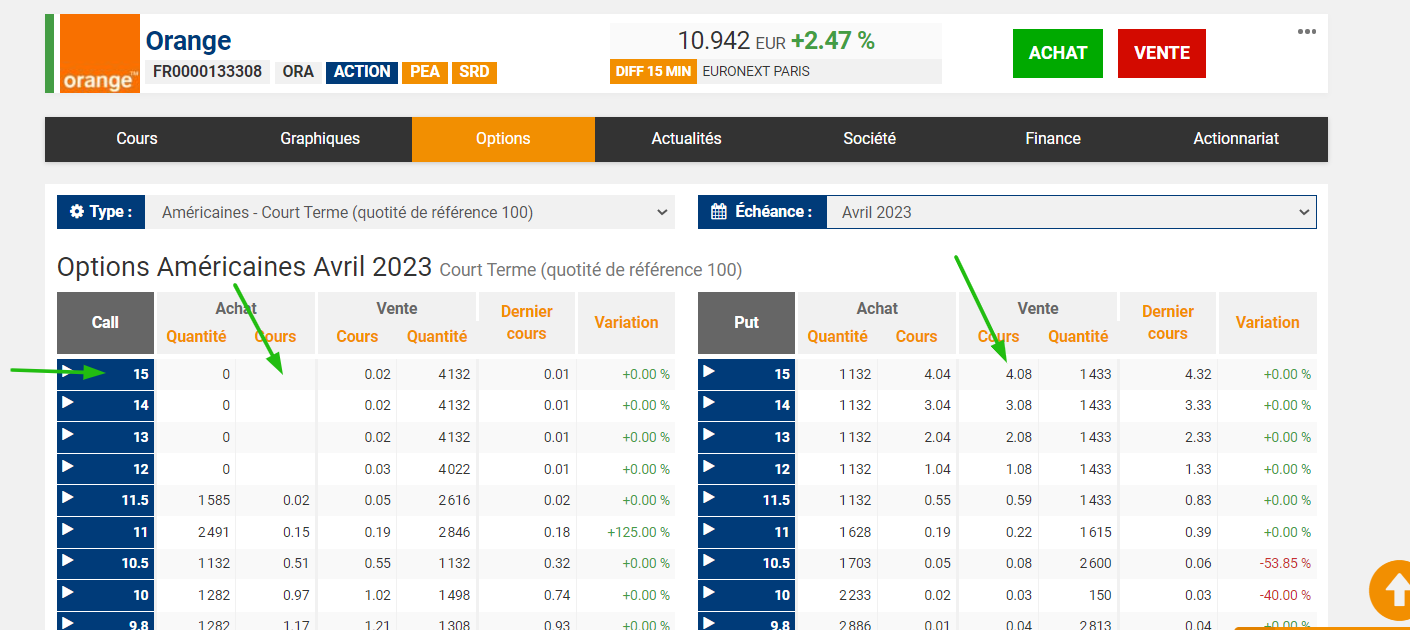Image resolution: width=1410 pixels, height=630 pixels.
Task: Click the PEA eligibility badge
Action: point(424,72)
